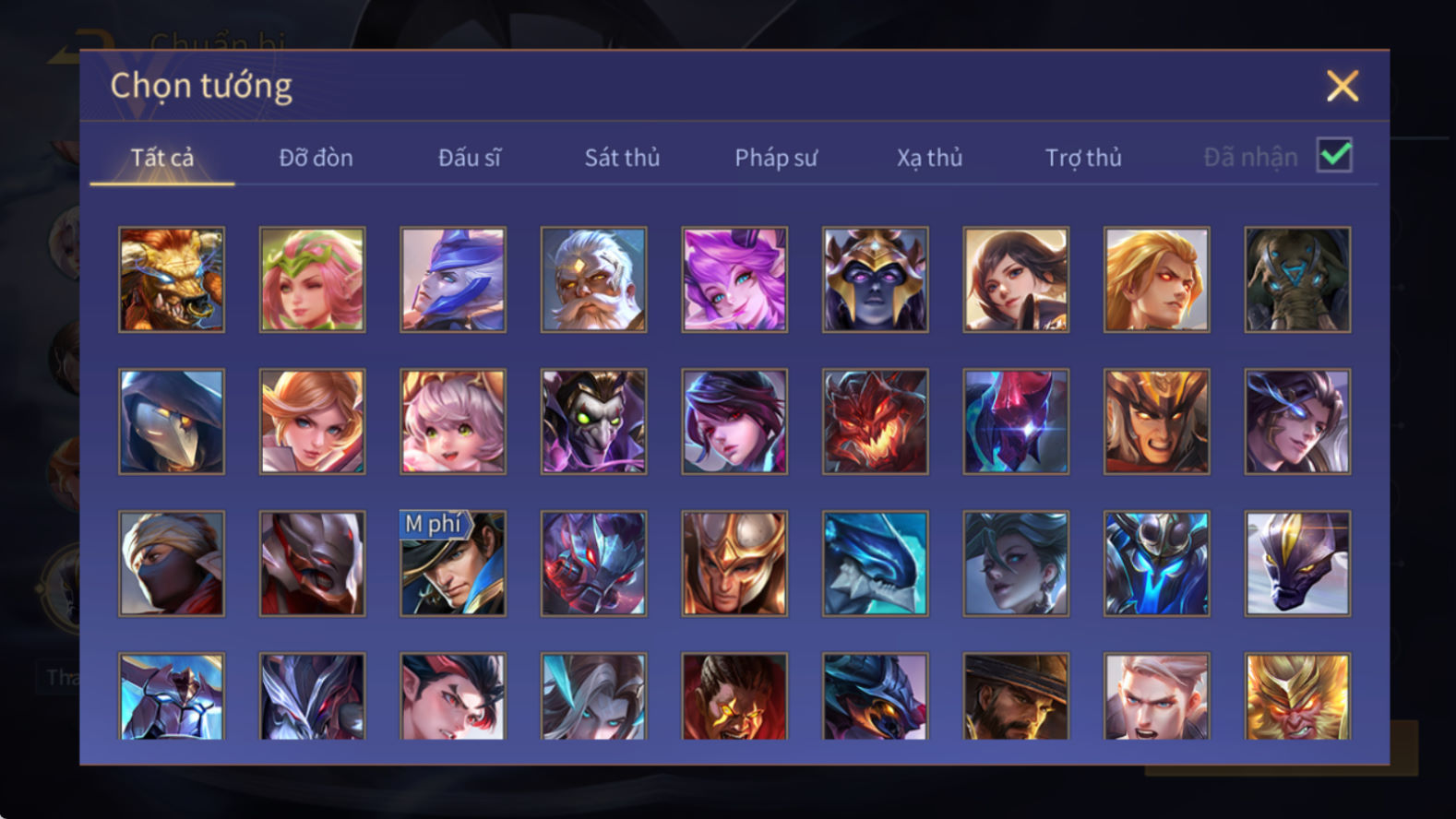Pick the pink-haired flower crown hero
This screenshot has width=1456, height=819.
click(312, 279)
